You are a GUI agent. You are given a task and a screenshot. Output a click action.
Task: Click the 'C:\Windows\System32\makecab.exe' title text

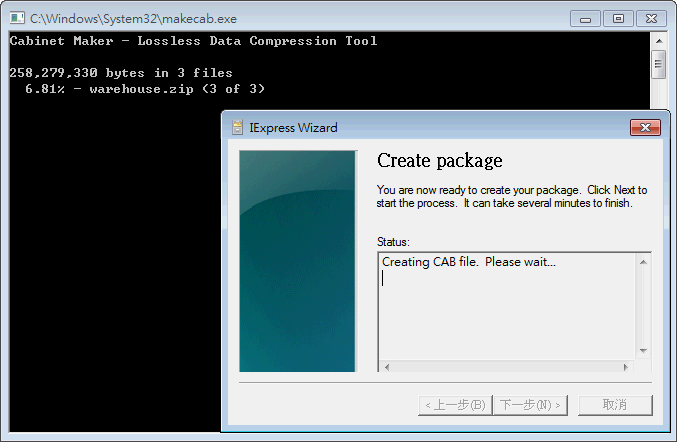pyautogui.click(x=133, y=19)
